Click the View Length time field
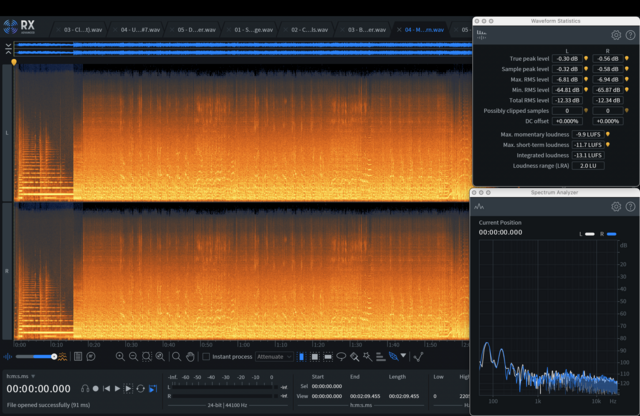 [x=404, y=396]
